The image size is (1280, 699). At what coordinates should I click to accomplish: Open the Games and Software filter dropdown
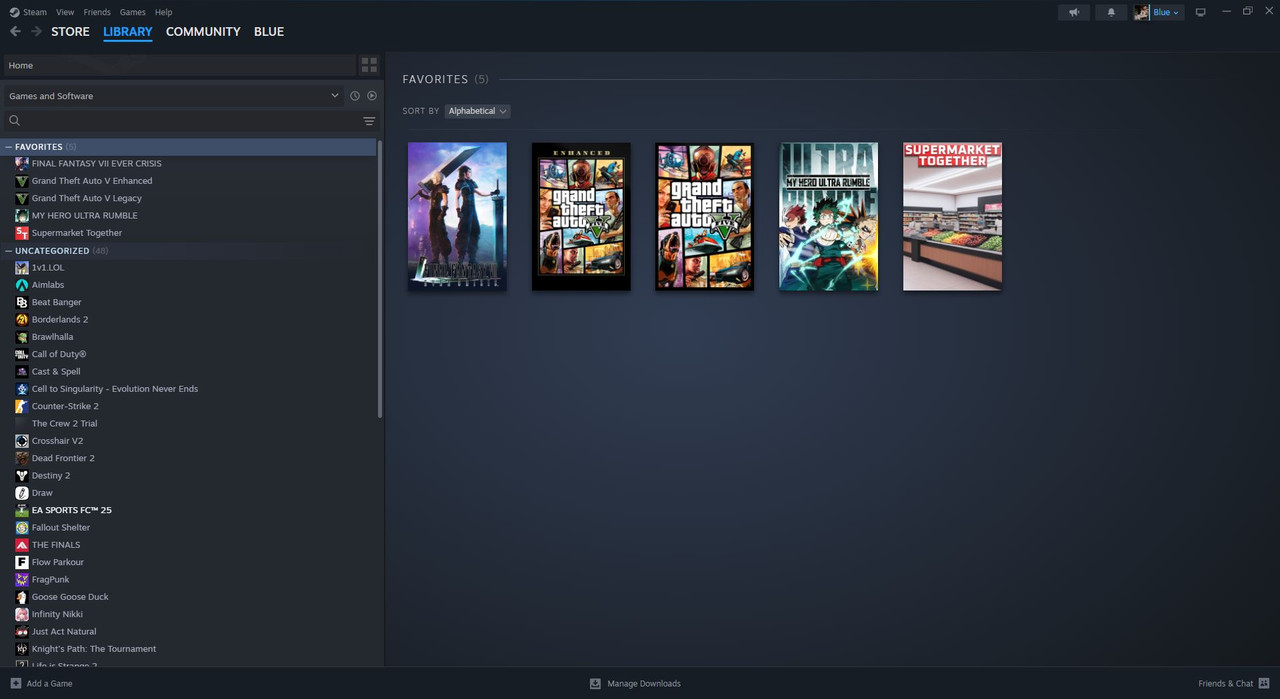click(174, 96)
